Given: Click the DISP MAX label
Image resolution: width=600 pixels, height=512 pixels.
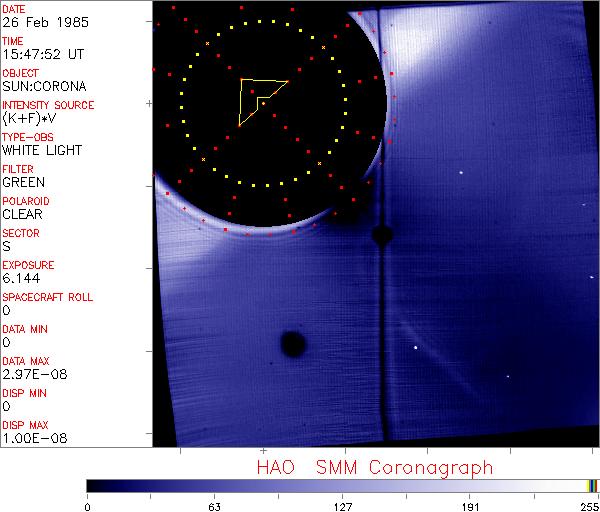Looking at the screenshot, I should tap(25, 425).
